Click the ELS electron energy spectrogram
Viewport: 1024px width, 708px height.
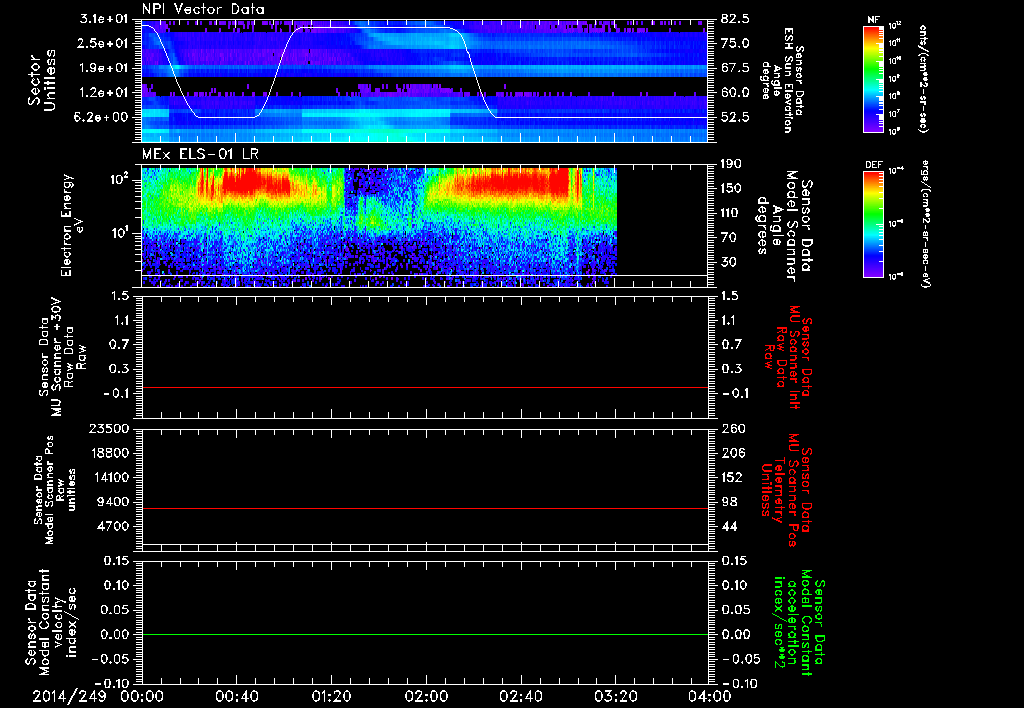(x=379, y=227)
